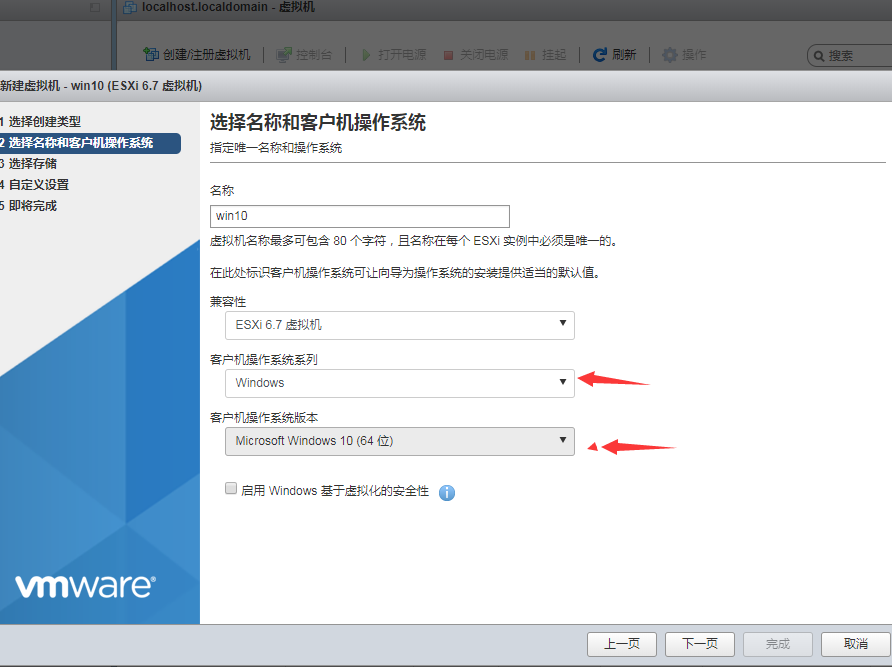The width and height of the screenshot is (892, 667).
Task: Go to step 4 自定义设置
Action: tap(35, 185)
